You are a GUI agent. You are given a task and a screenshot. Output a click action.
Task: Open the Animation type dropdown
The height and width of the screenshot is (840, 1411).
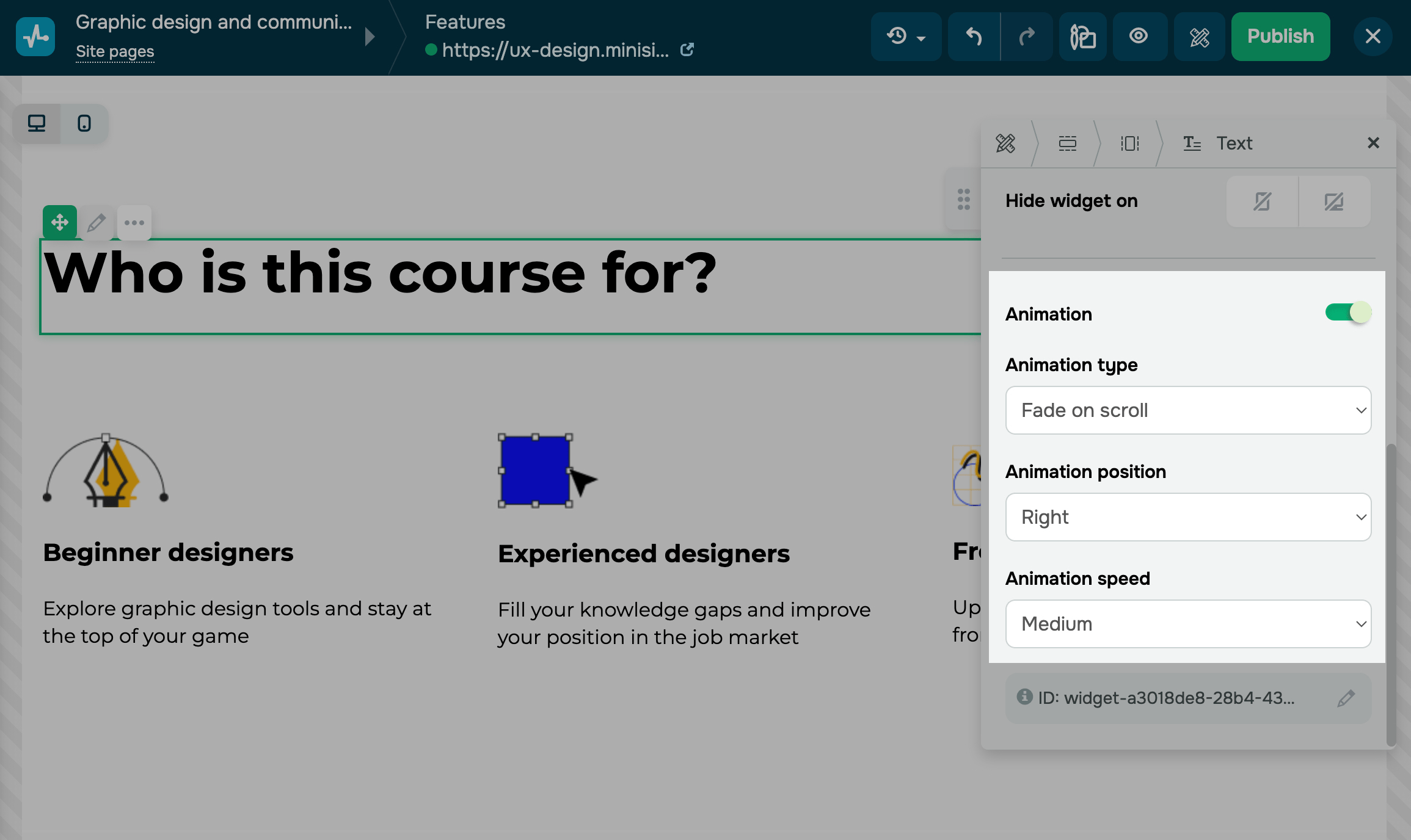tap(1188, 410)
